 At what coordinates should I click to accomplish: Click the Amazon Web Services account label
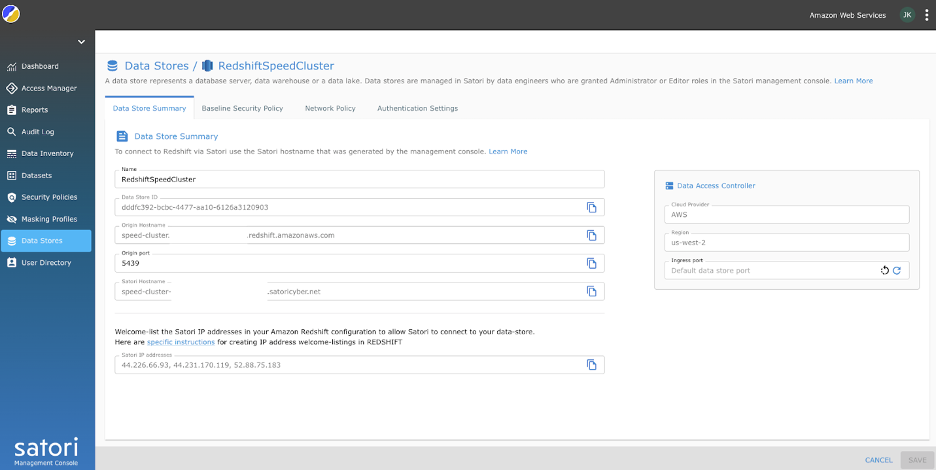click(x=847, y=16)
